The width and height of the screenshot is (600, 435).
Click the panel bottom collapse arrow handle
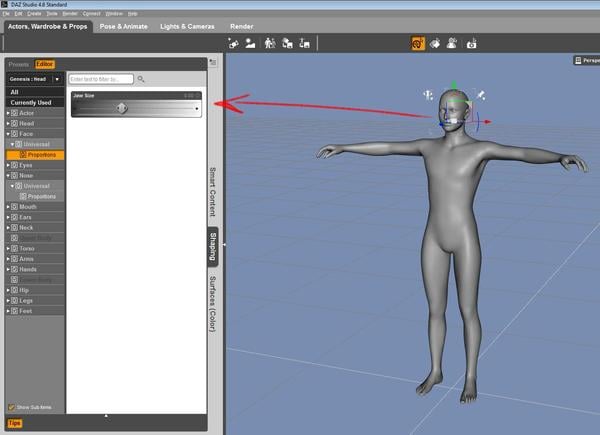[x=106, y=415]
